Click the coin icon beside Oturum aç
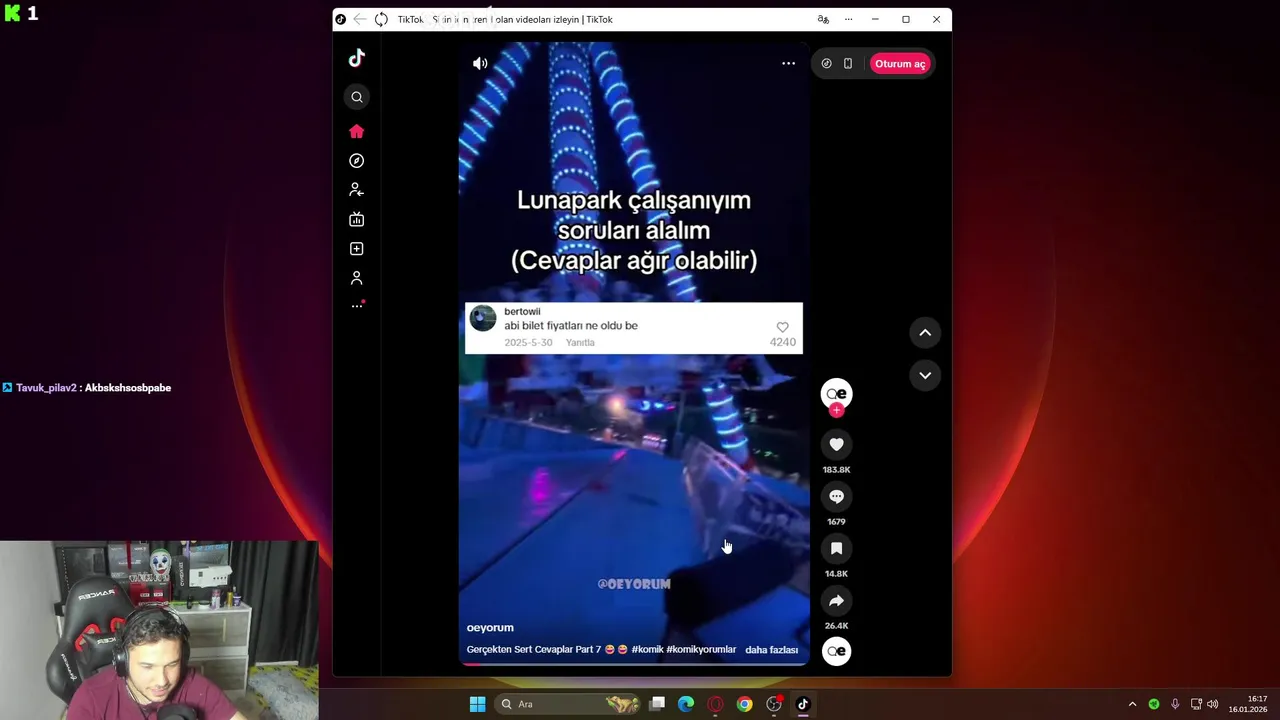 tap(826, 63)
